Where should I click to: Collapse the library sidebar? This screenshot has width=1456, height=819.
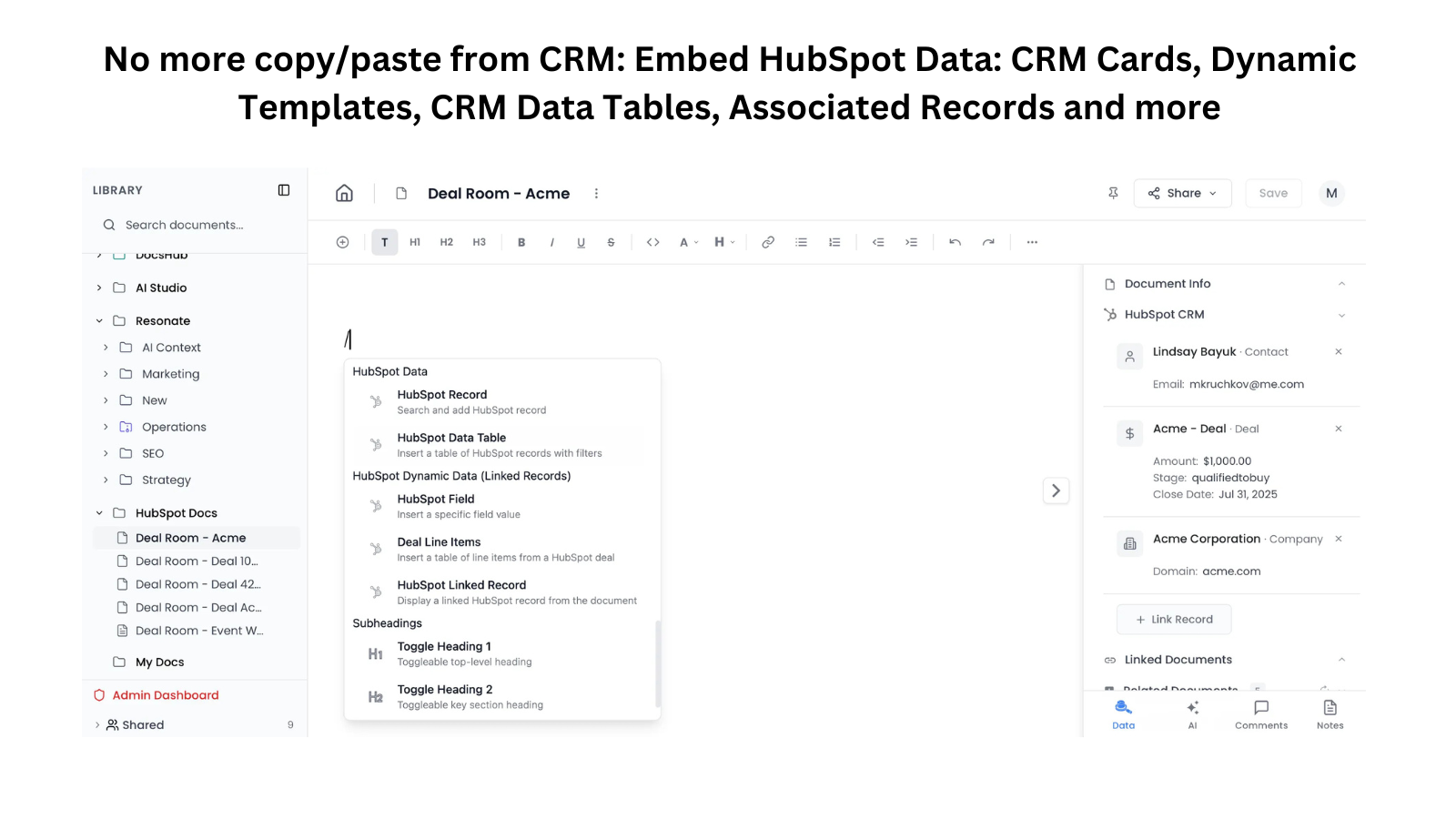[283, 189]
